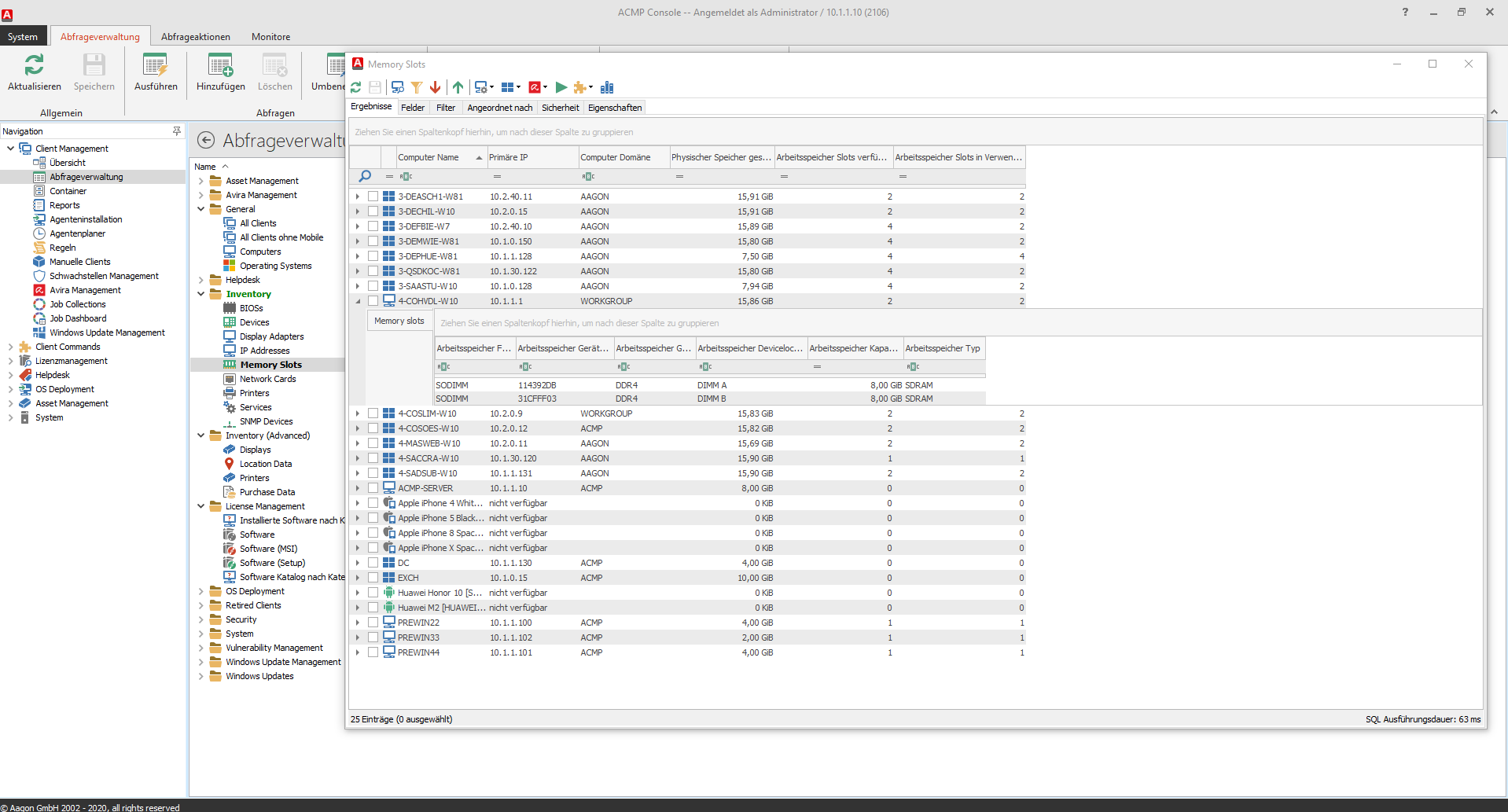Screen dimensions: 1508x812
Task: Select Job Dashboard in navigation
Action: pyautogui.click(x=78, y=318)
